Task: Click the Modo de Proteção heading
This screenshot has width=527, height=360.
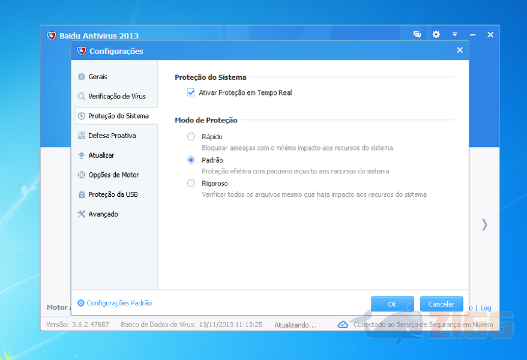Action: pos(206,120)
